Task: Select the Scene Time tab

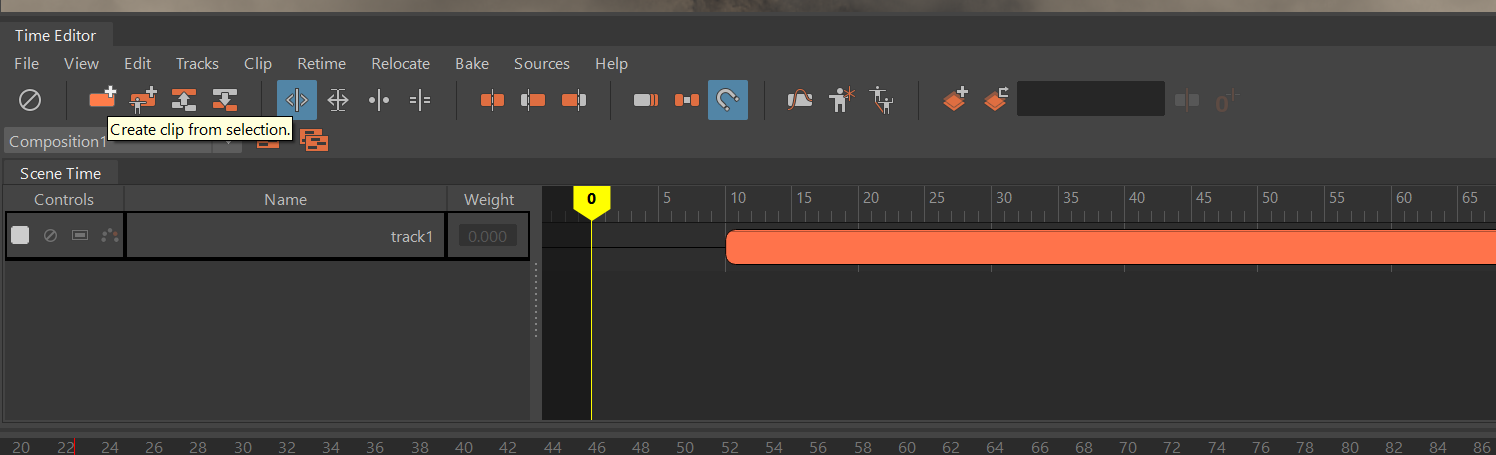Action: [x=60, y=173]
